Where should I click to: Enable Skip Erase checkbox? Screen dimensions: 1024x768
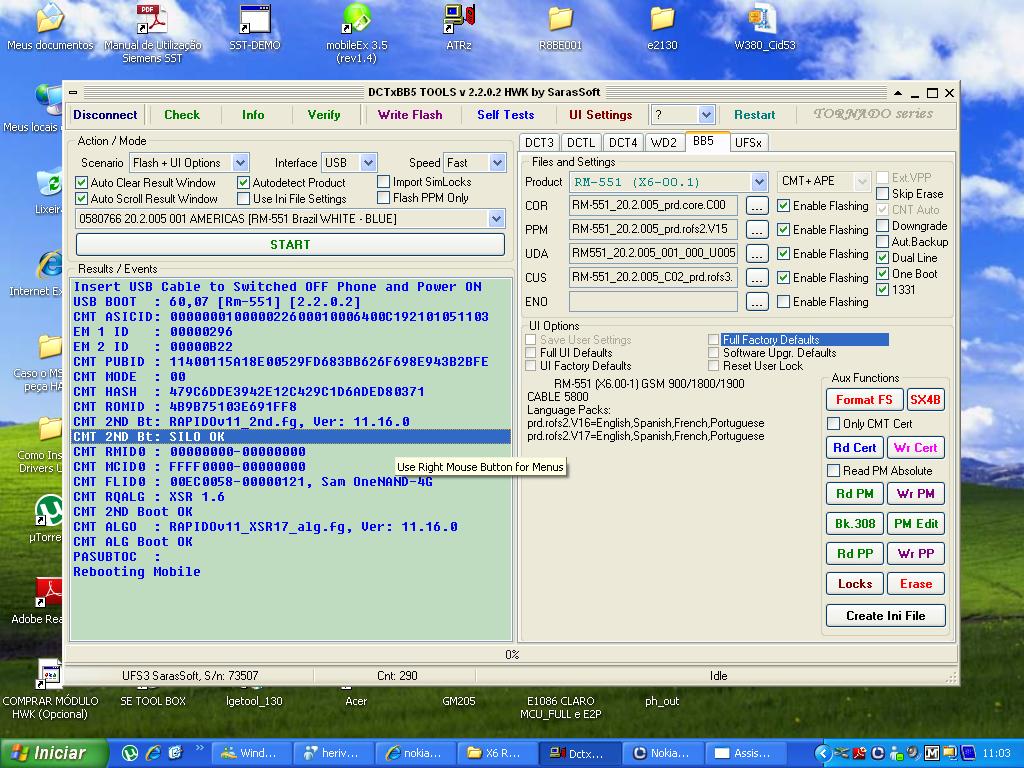(882, 193)
